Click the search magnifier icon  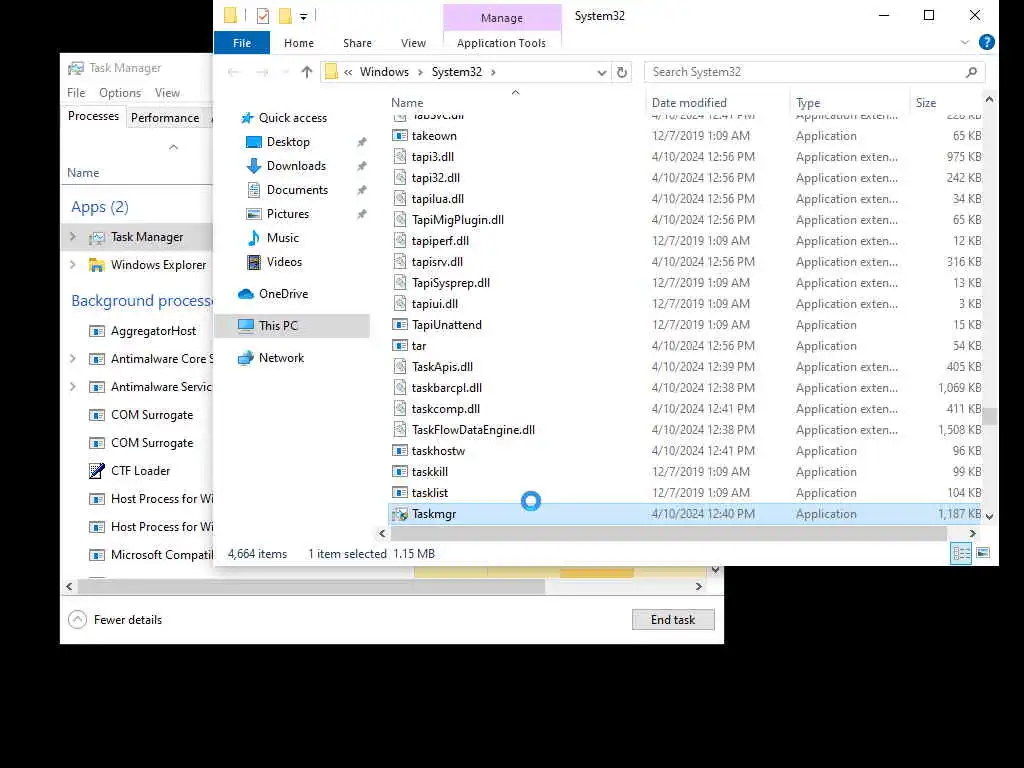[971, 72]
